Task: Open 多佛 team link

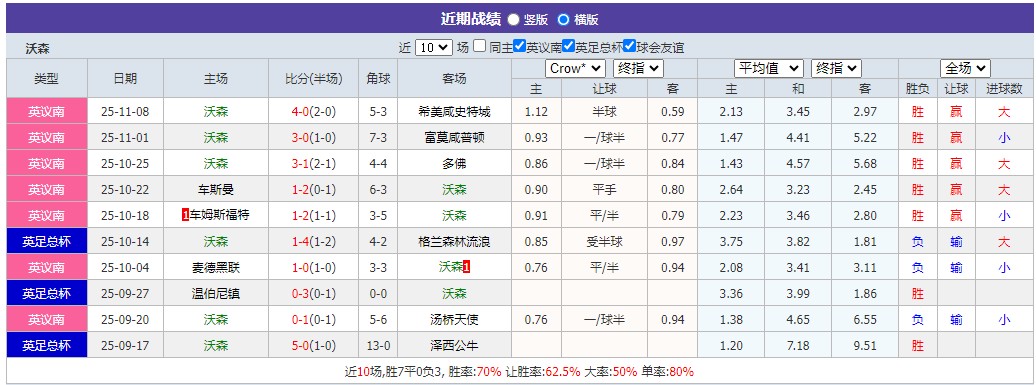Action: pyautogui.click(x=454, y=164)
